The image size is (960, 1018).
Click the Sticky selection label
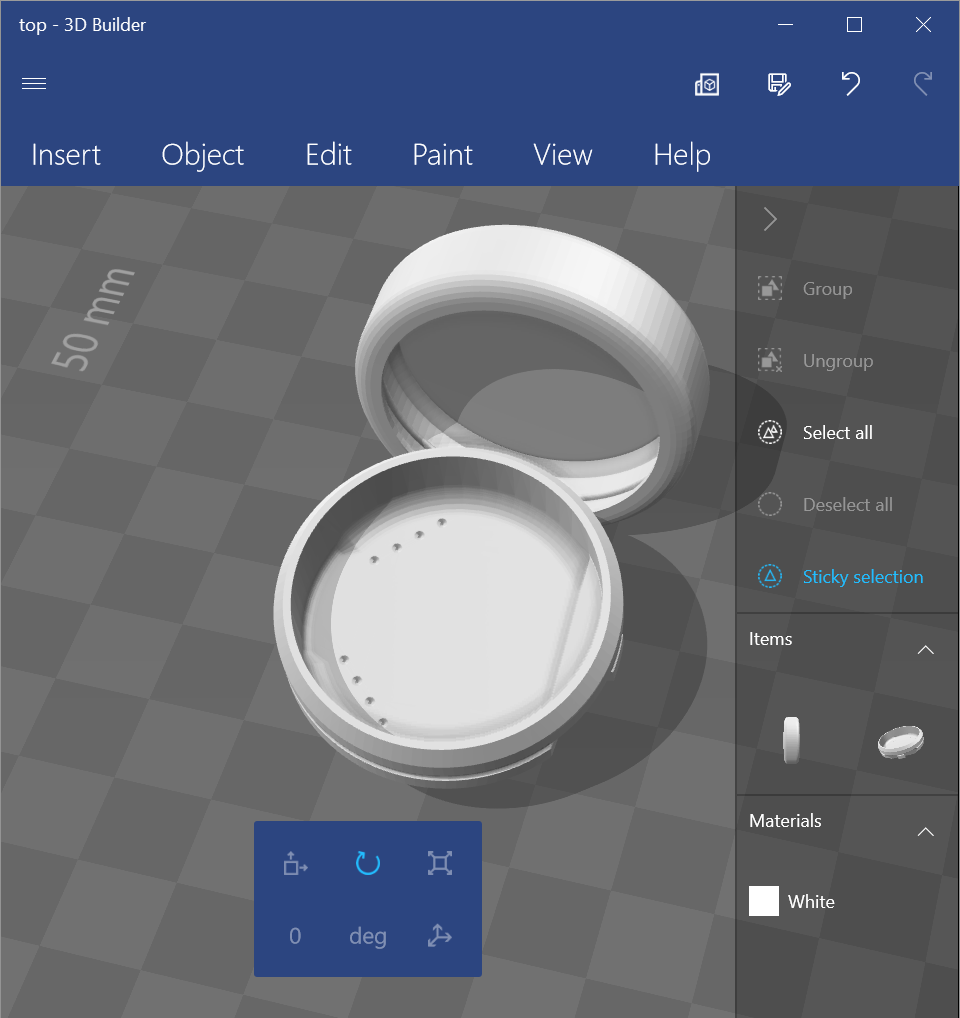[x=863, y=577]
